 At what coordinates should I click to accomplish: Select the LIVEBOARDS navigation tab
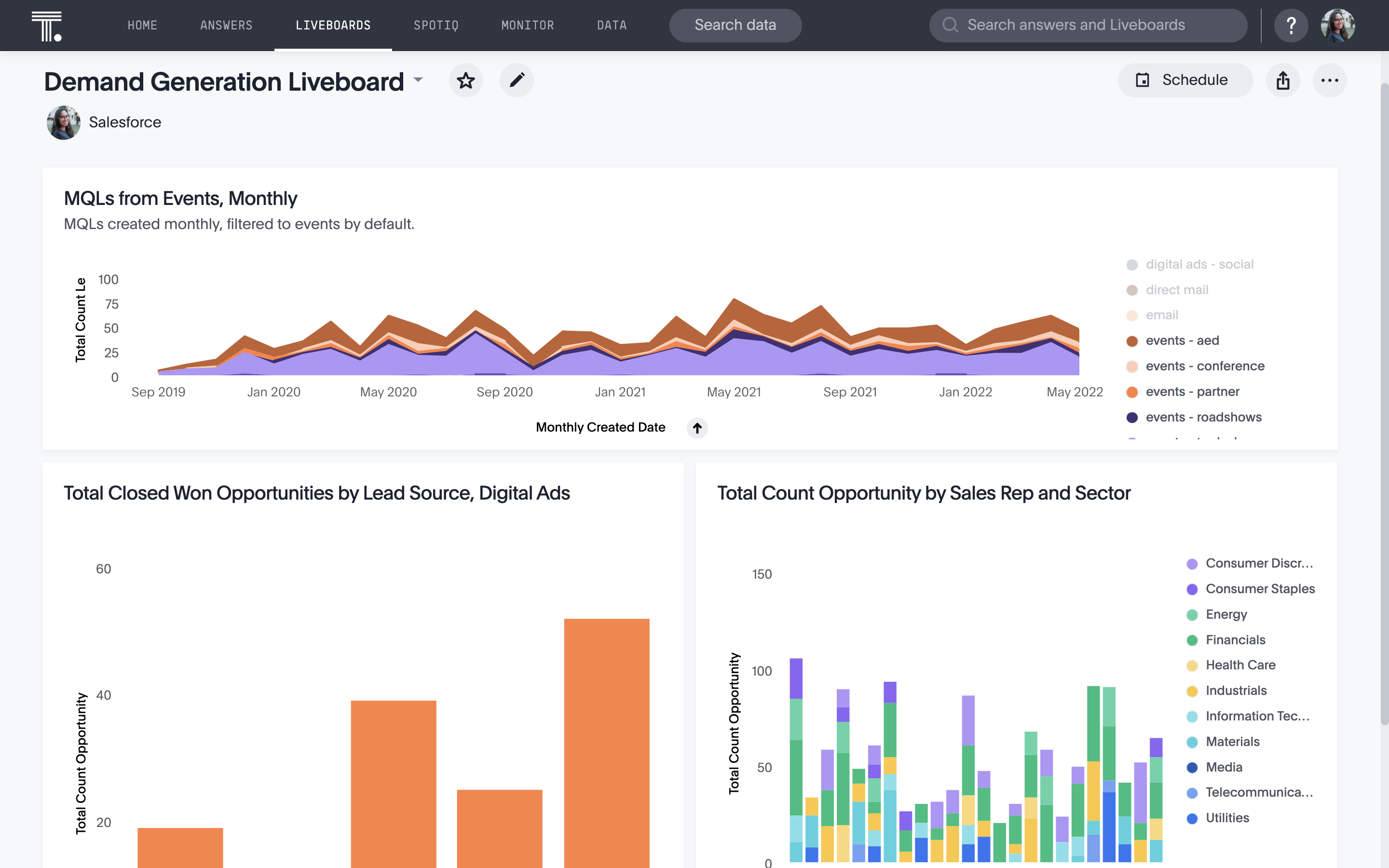click(333, 25)
